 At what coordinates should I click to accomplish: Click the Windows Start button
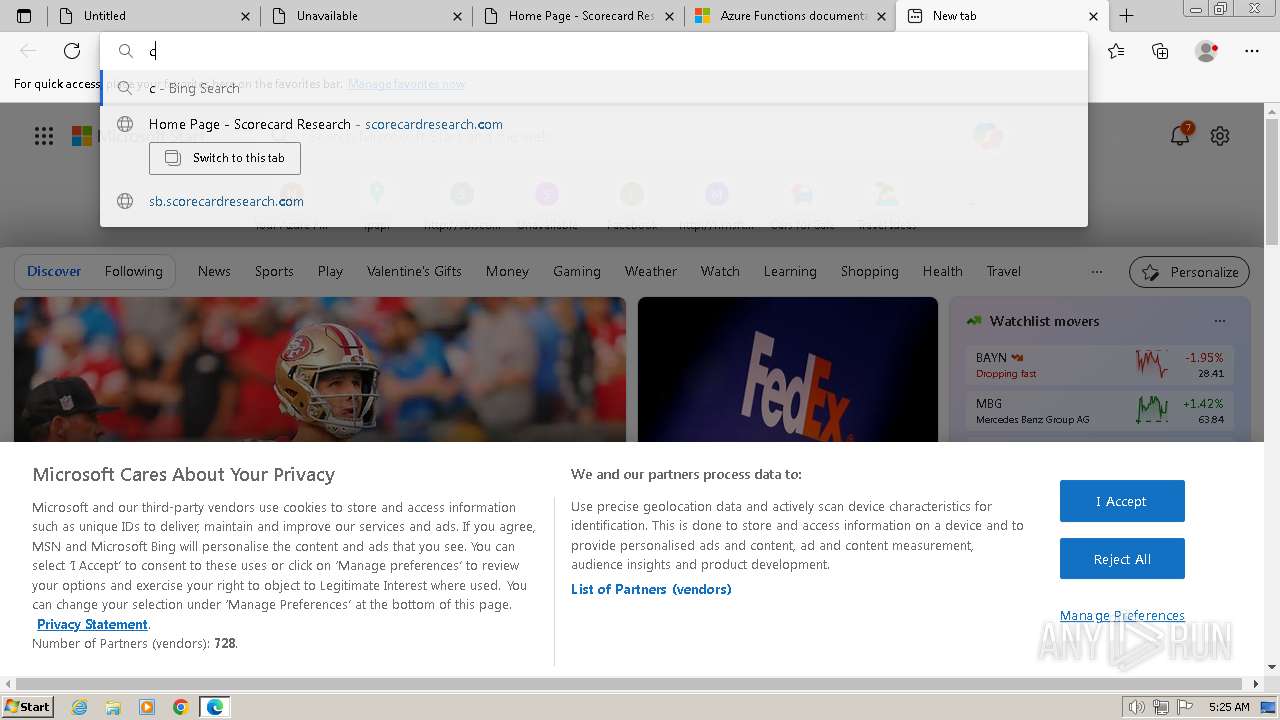click(x=28, y=707)
